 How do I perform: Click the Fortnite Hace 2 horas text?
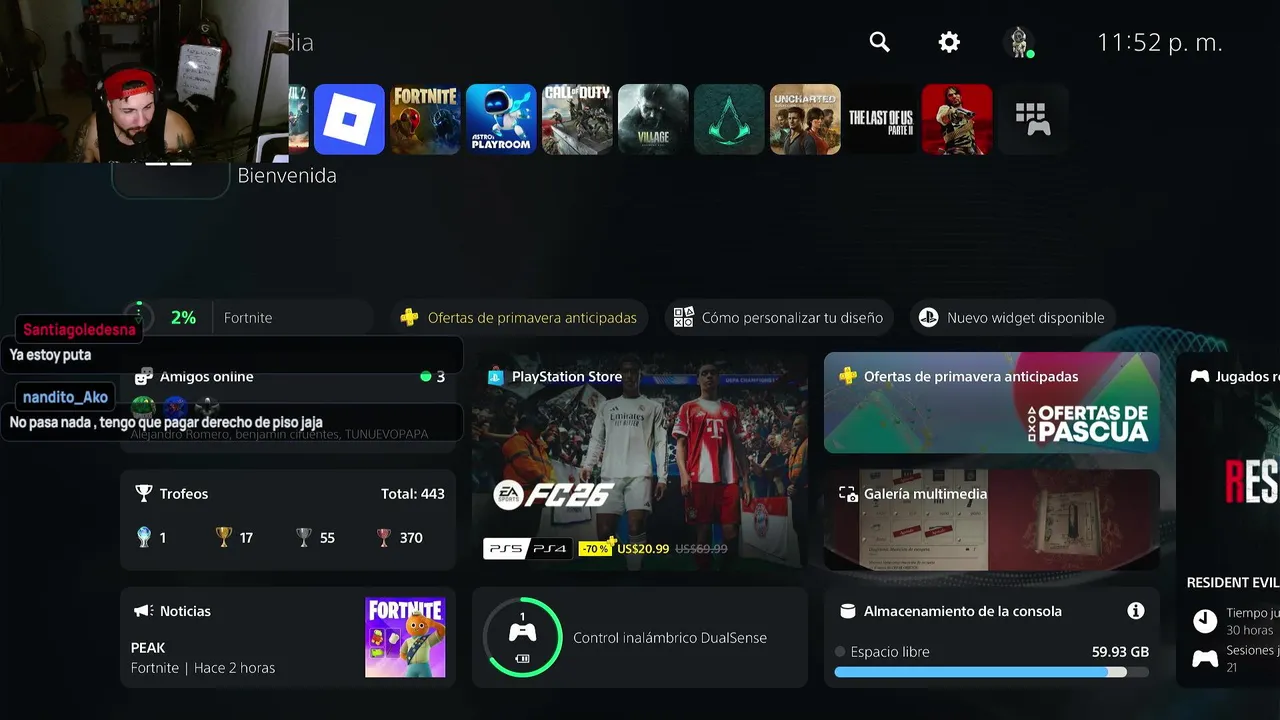[x=203, y=668]
